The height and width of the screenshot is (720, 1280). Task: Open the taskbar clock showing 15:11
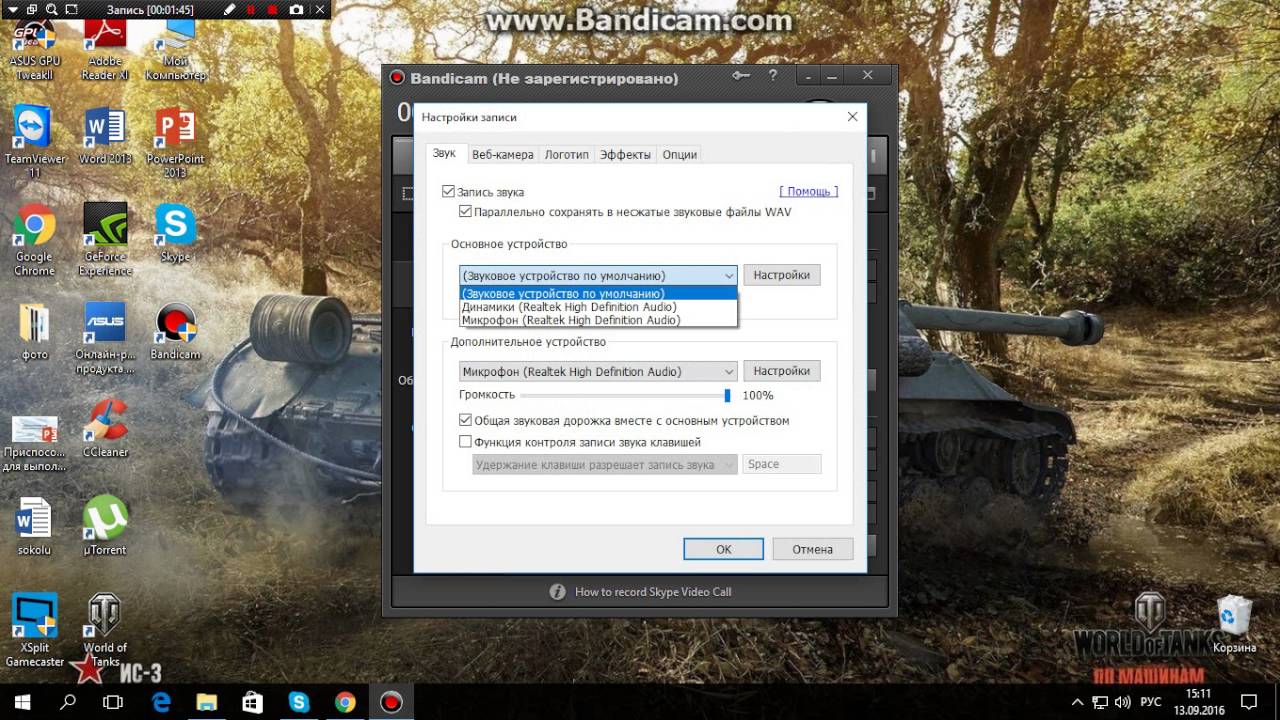[1198, 702]
